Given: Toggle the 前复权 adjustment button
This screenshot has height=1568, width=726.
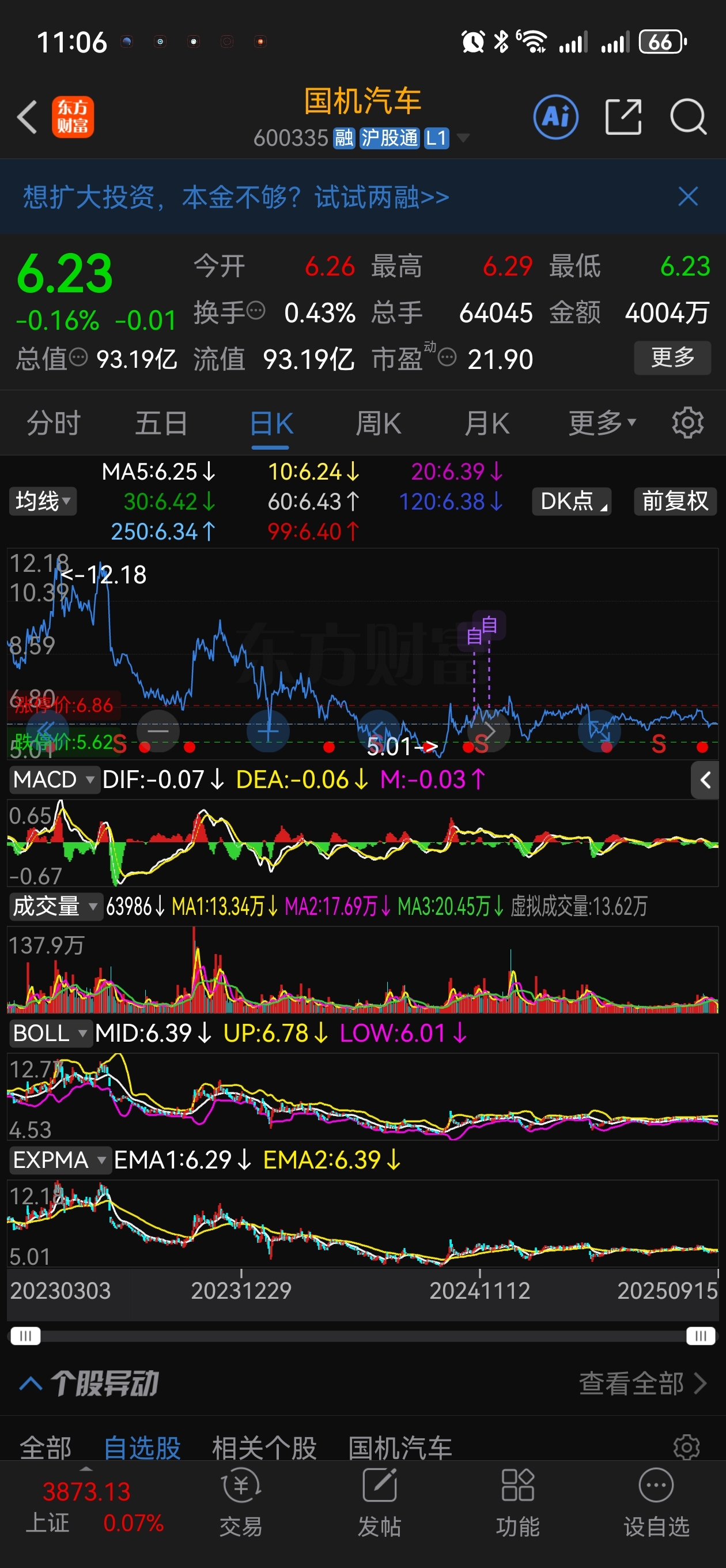Looking at the screenshot, I should coord(675,501).
